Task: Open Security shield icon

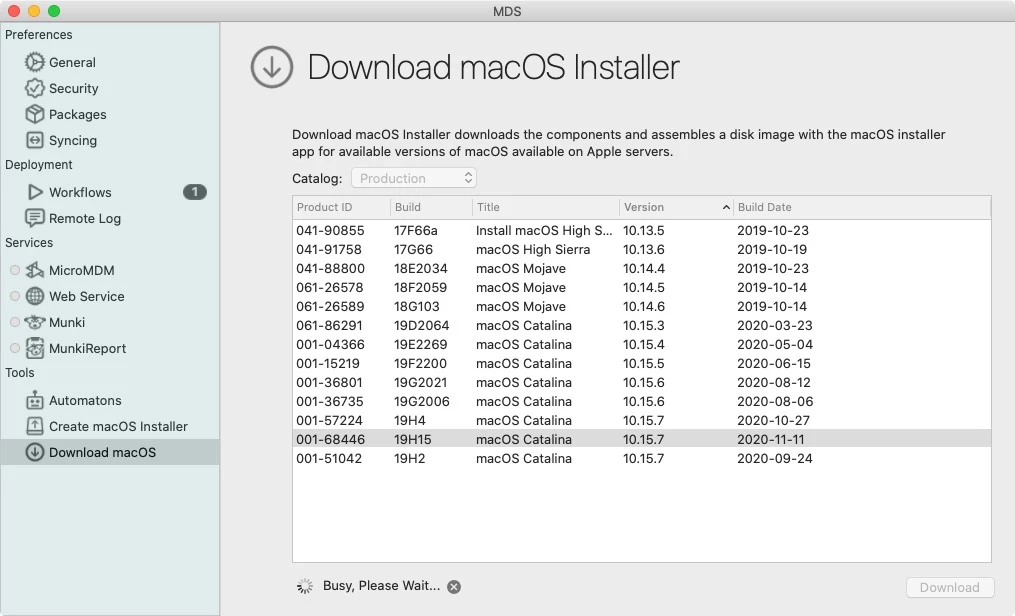Action: 34,88
